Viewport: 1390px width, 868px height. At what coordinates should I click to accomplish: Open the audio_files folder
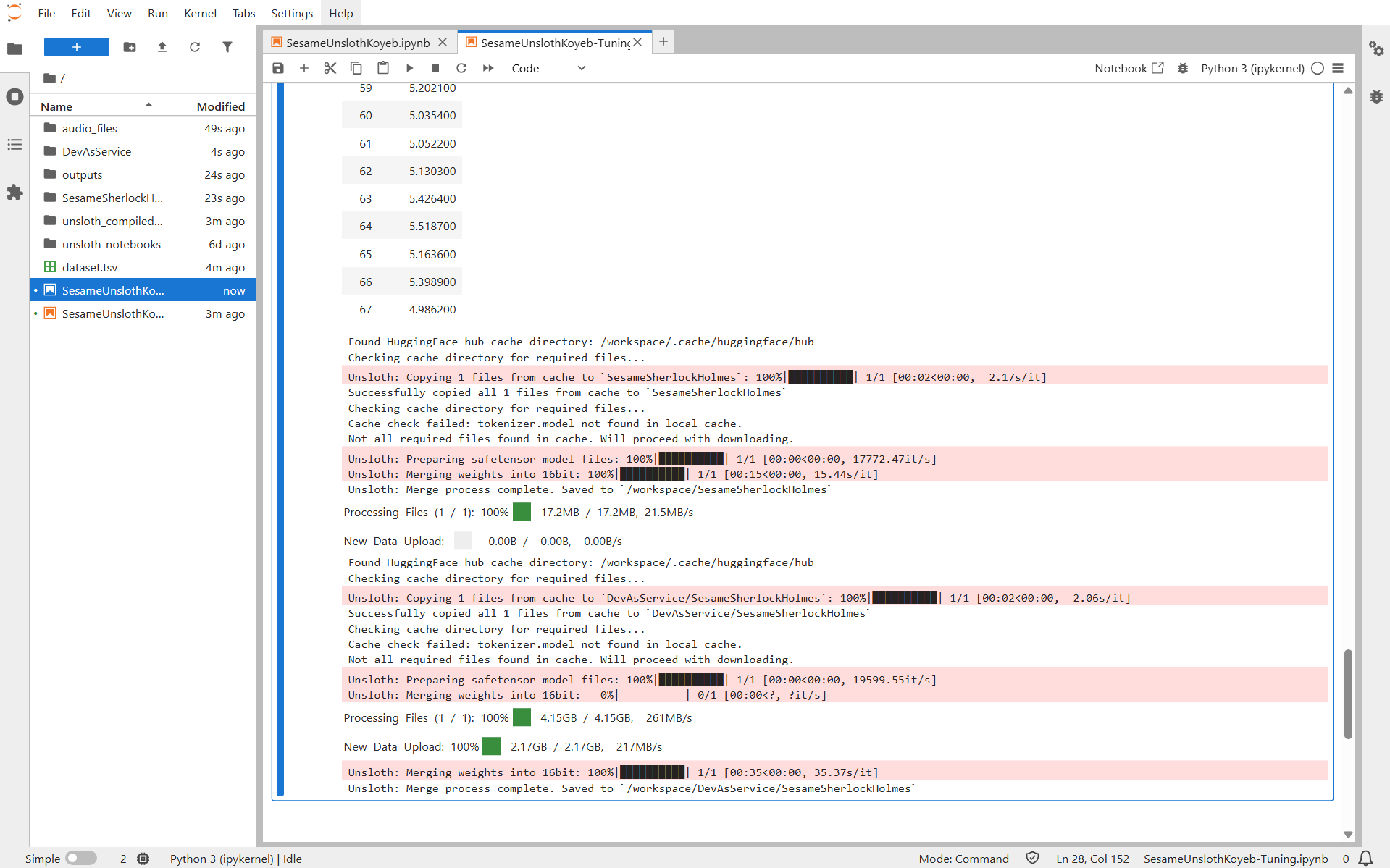pos(90,128)
